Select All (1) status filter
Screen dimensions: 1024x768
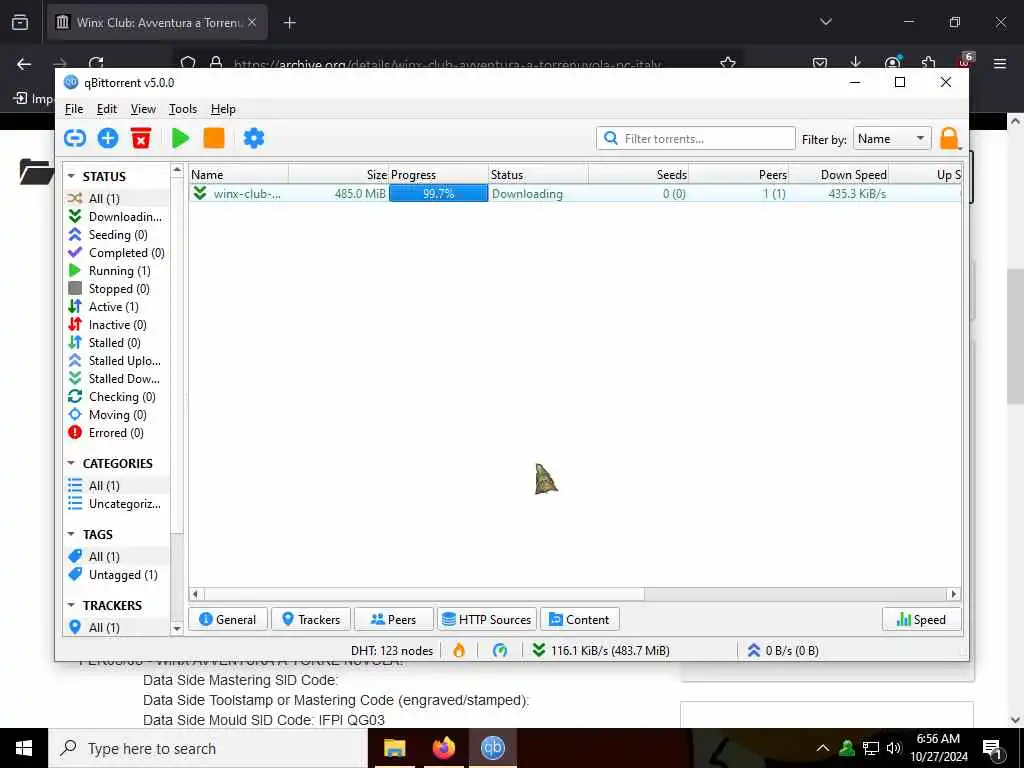[116, 199]
